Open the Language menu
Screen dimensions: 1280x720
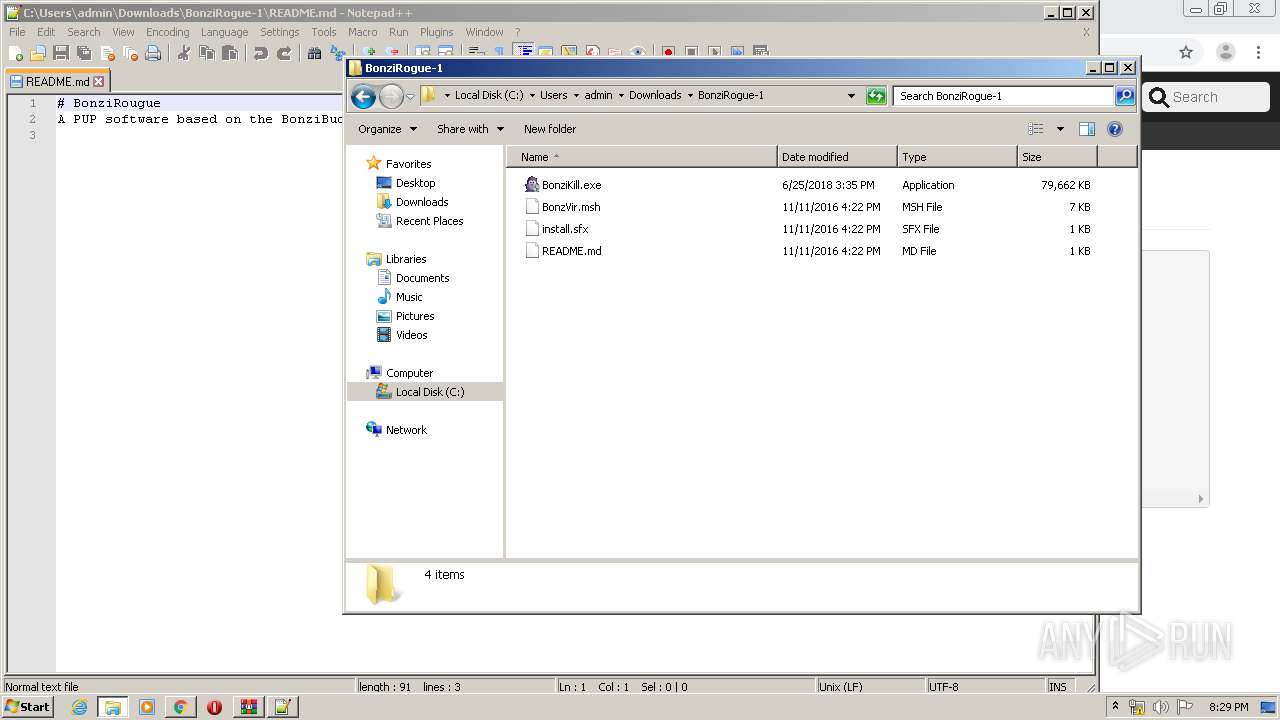click(x=224, y=32)
